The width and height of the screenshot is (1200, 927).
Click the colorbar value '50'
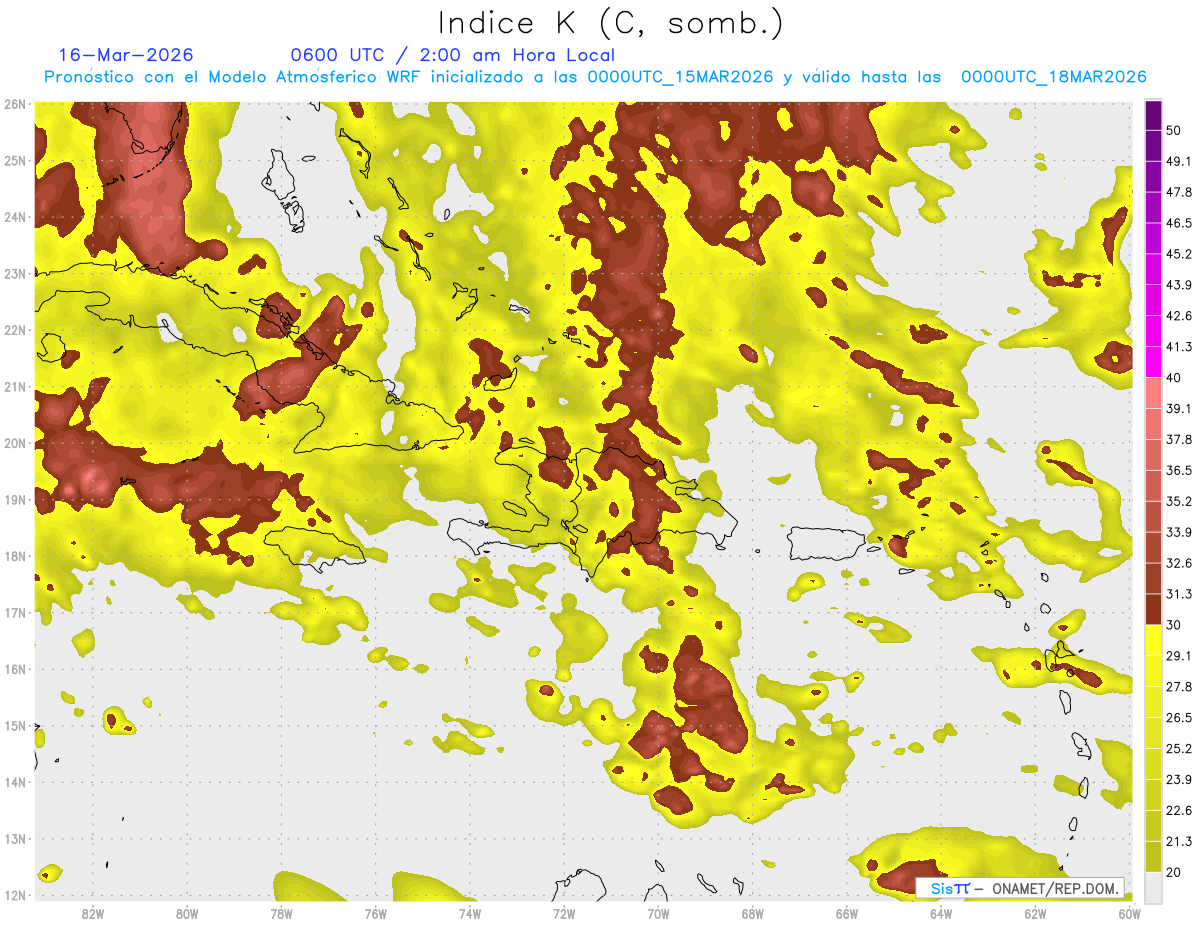pos(1175,131)
